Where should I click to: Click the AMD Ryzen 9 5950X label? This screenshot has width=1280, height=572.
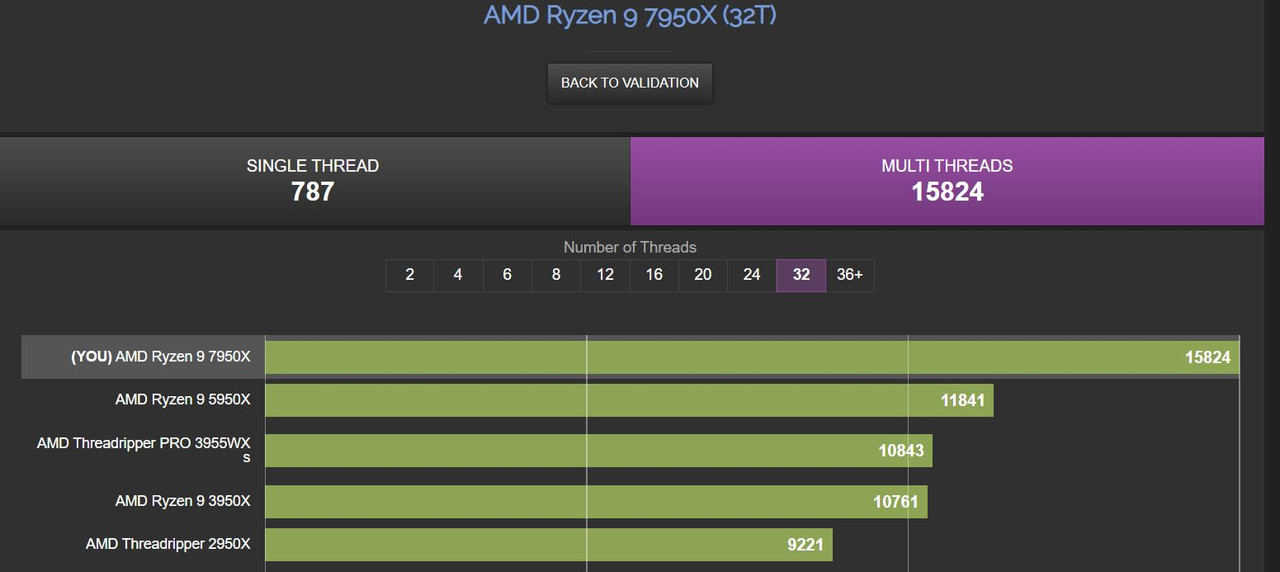click(x=183, y=400)
